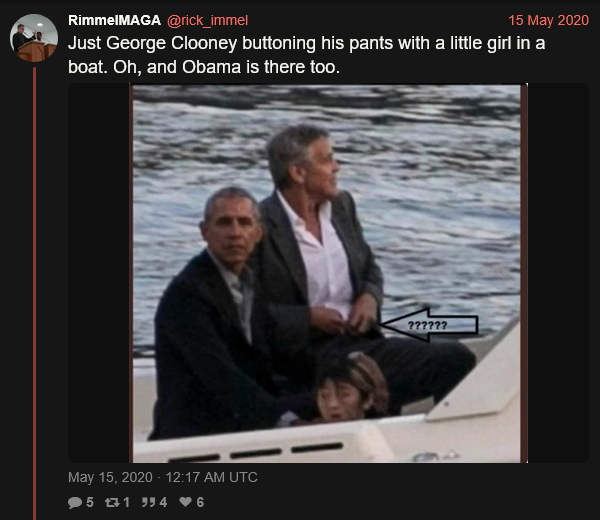
Task: Click the arrow with question marks in photo
Action: [x=430, y=325]
